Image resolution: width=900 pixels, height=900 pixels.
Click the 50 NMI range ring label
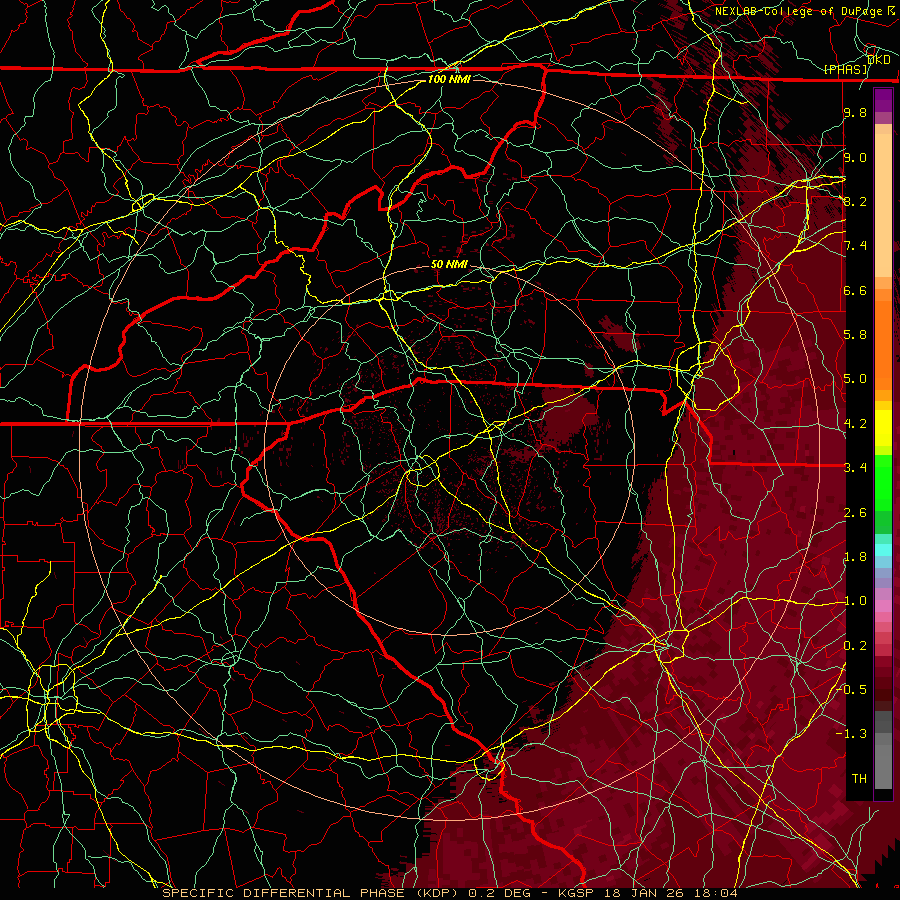tap(449, 264)
